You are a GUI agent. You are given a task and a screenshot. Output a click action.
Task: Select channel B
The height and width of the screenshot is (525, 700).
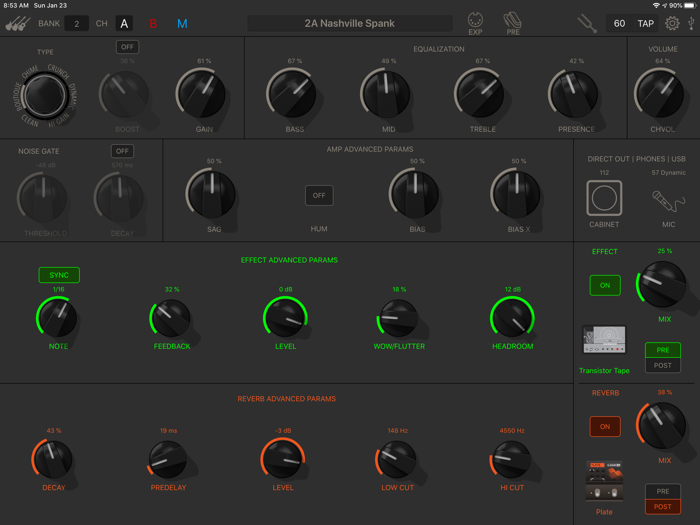(x=153, y=23)
